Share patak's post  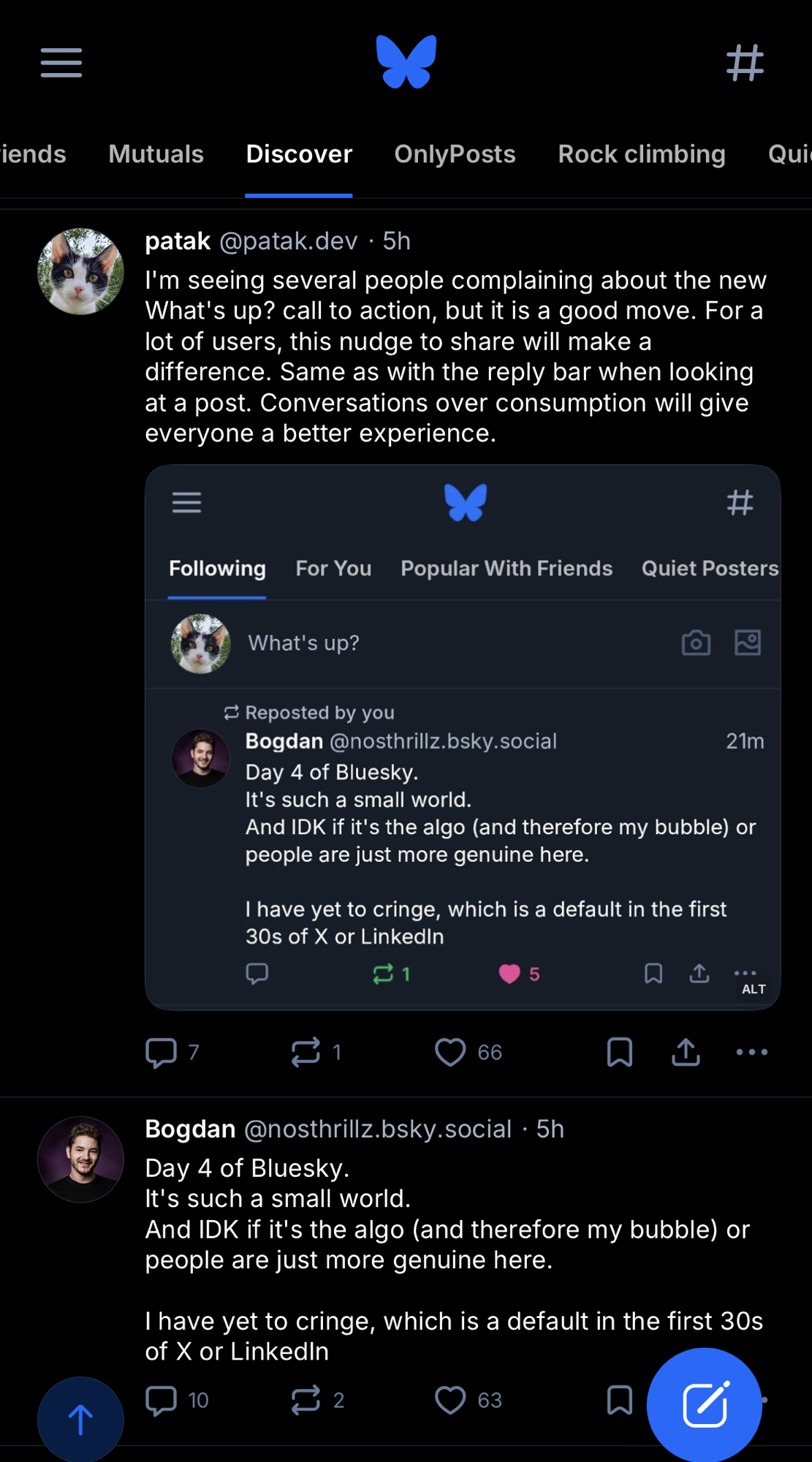tap(686, 1053)
